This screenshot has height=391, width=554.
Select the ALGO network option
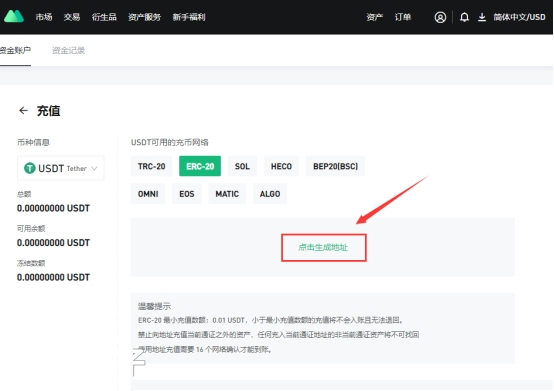(x=270, y=194)
